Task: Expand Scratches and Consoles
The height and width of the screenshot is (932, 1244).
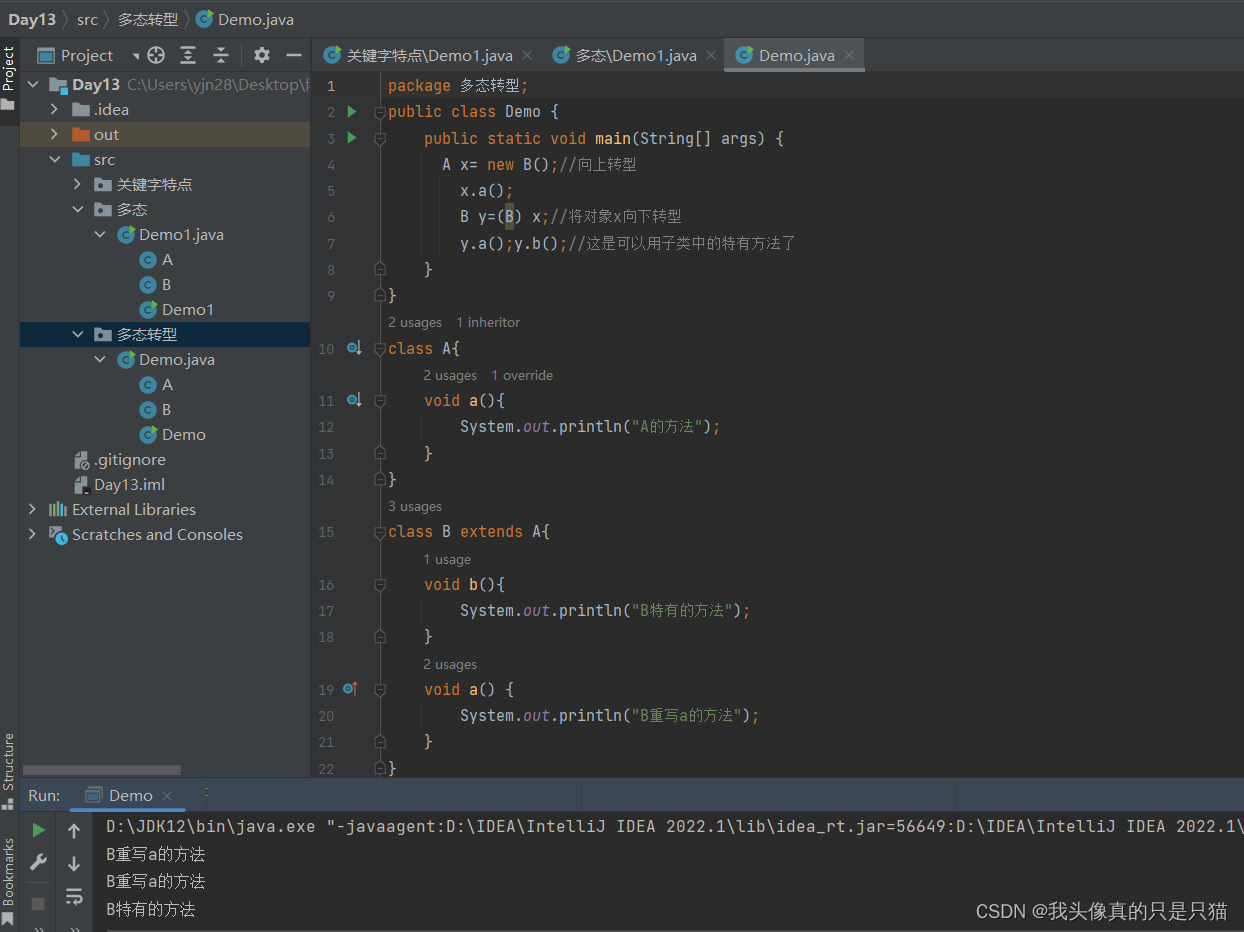Action: (32, 534)
